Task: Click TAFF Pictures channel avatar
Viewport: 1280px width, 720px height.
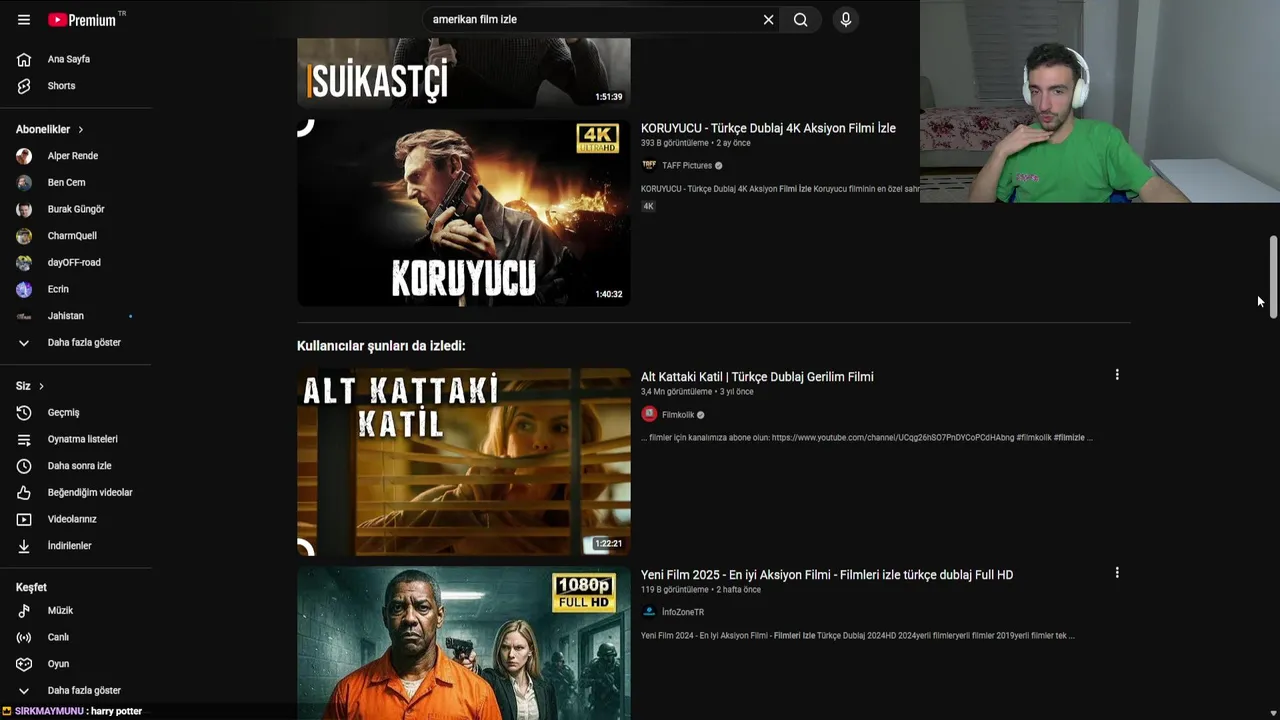Action: pyautogui.click(x=649, y=166)
